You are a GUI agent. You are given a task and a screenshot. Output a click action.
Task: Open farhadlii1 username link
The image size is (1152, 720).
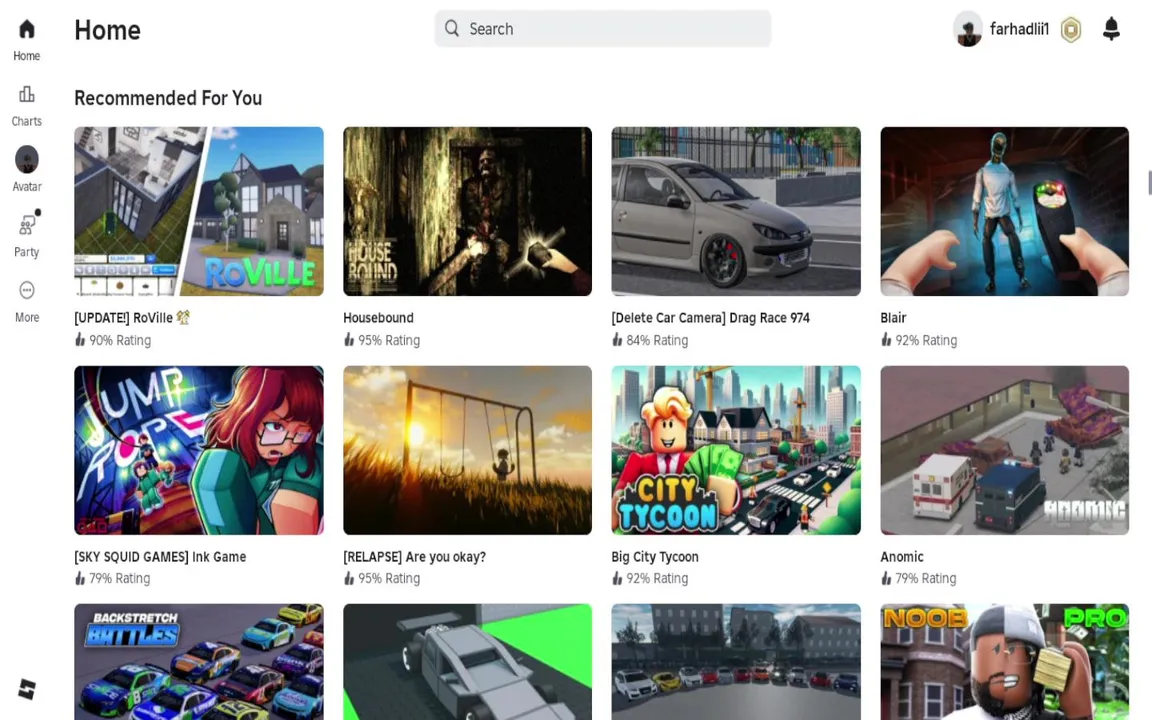1019,29
